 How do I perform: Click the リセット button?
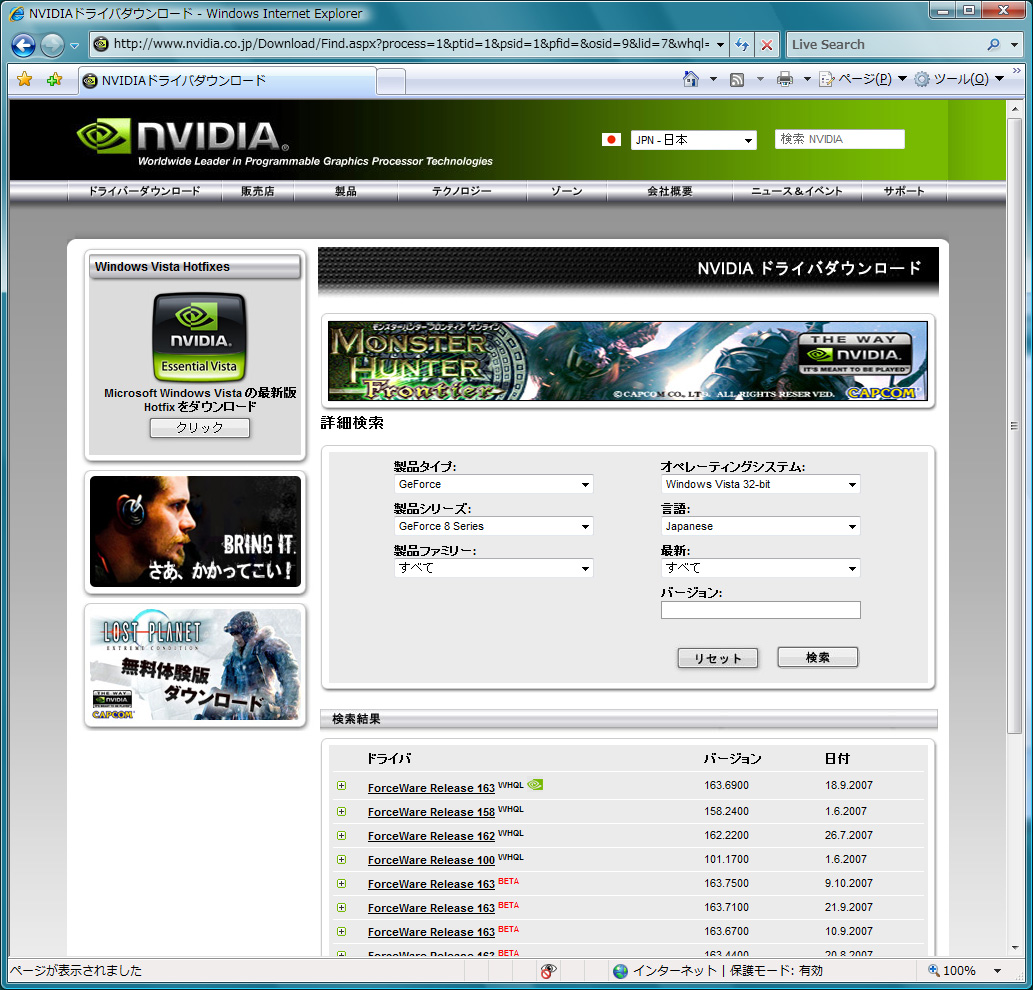tap(717, 658)
